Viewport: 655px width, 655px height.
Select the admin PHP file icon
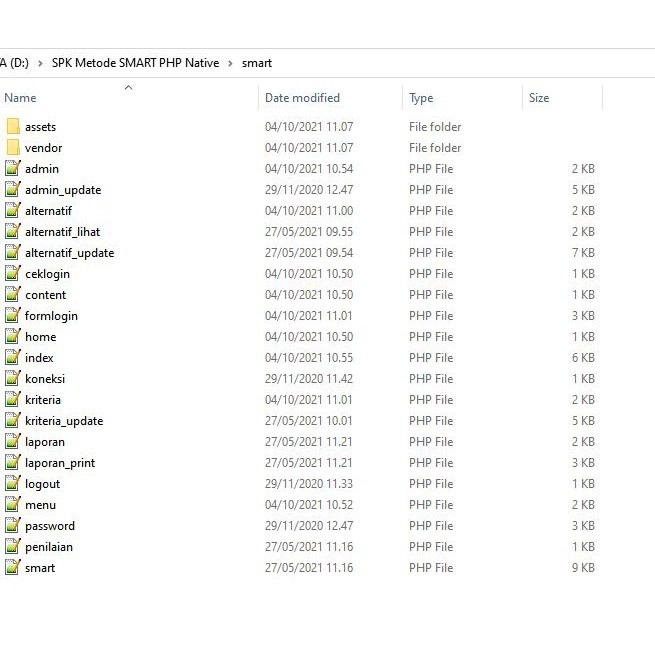(13, 168)
